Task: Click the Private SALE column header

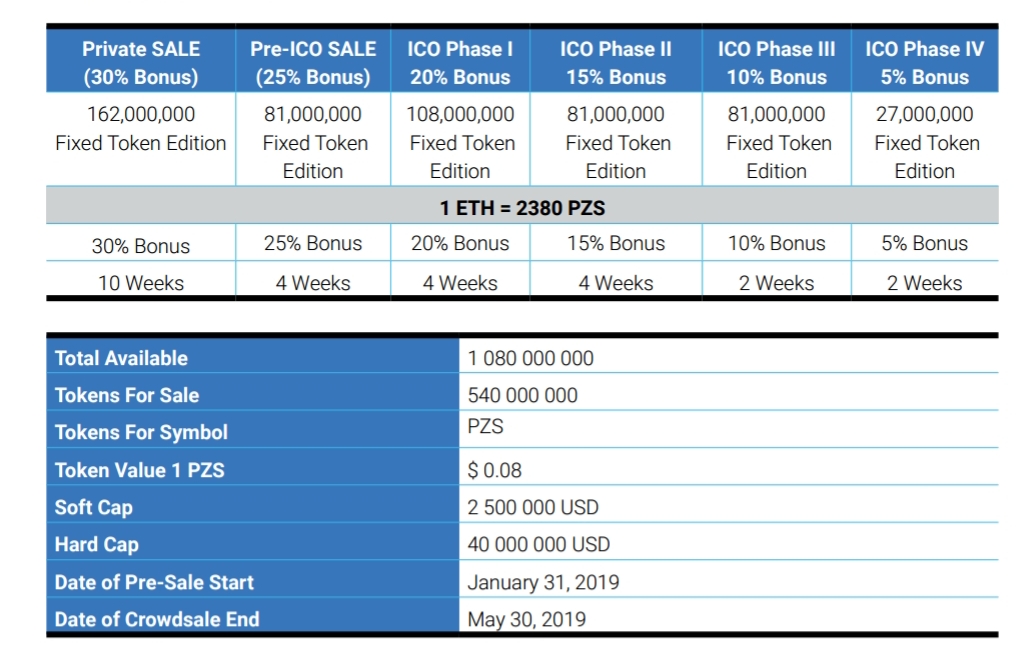Action: pos(141,62)
